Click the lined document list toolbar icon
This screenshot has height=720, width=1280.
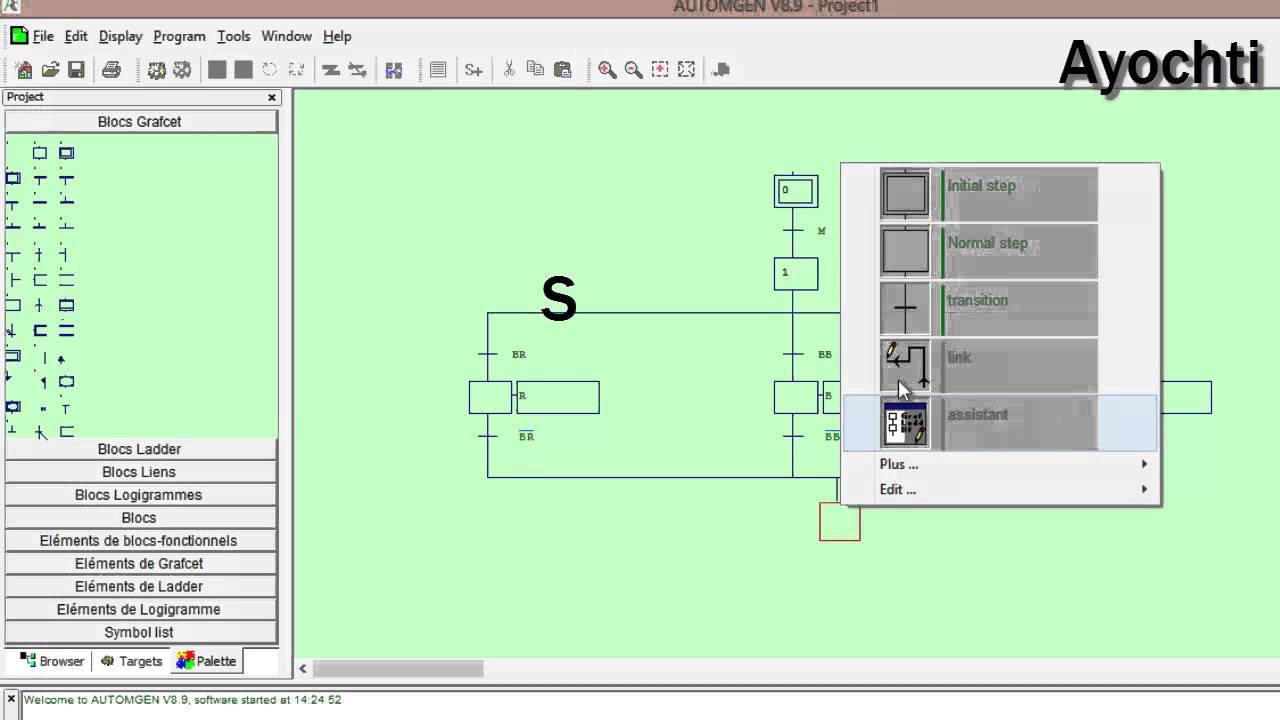point(438,70)
